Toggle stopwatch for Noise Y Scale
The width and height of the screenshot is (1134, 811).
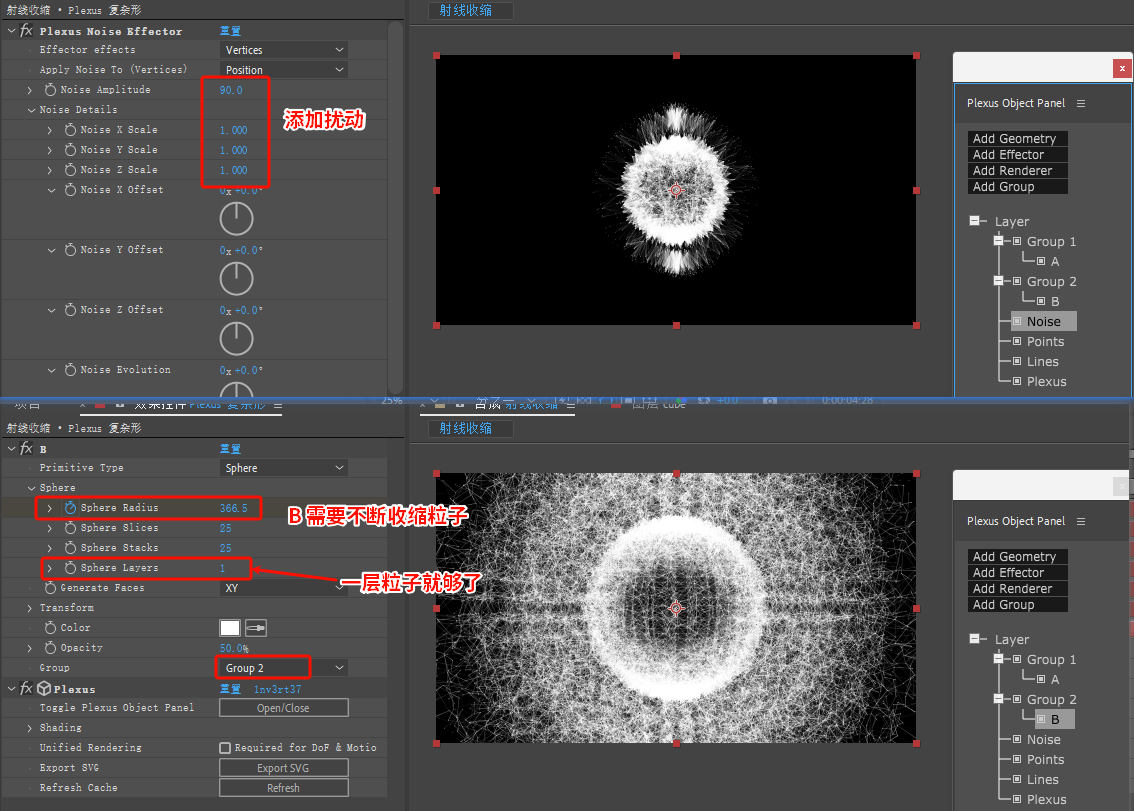pyautogui.click(x=70, y=150)
